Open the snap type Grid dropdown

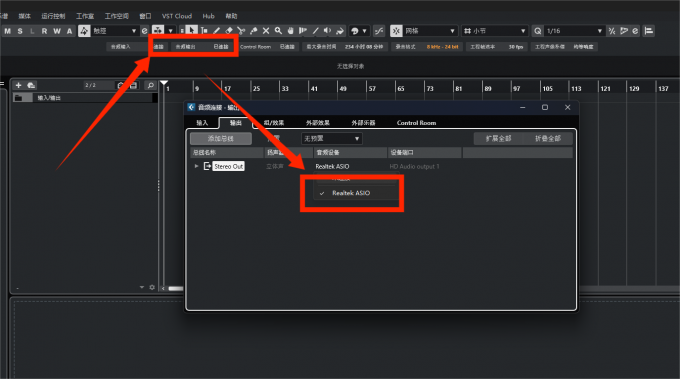[430, 31]
